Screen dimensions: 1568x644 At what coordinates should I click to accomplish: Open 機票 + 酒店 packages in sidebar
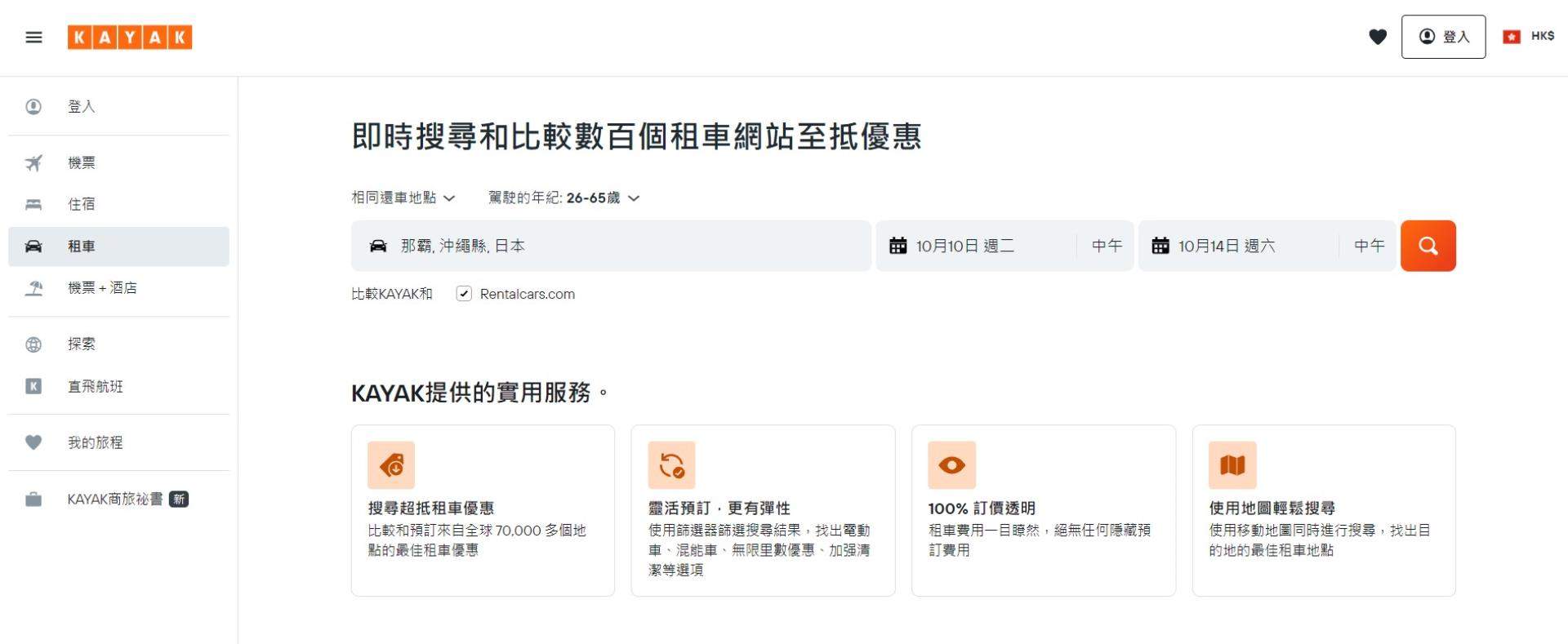(118, 288)
